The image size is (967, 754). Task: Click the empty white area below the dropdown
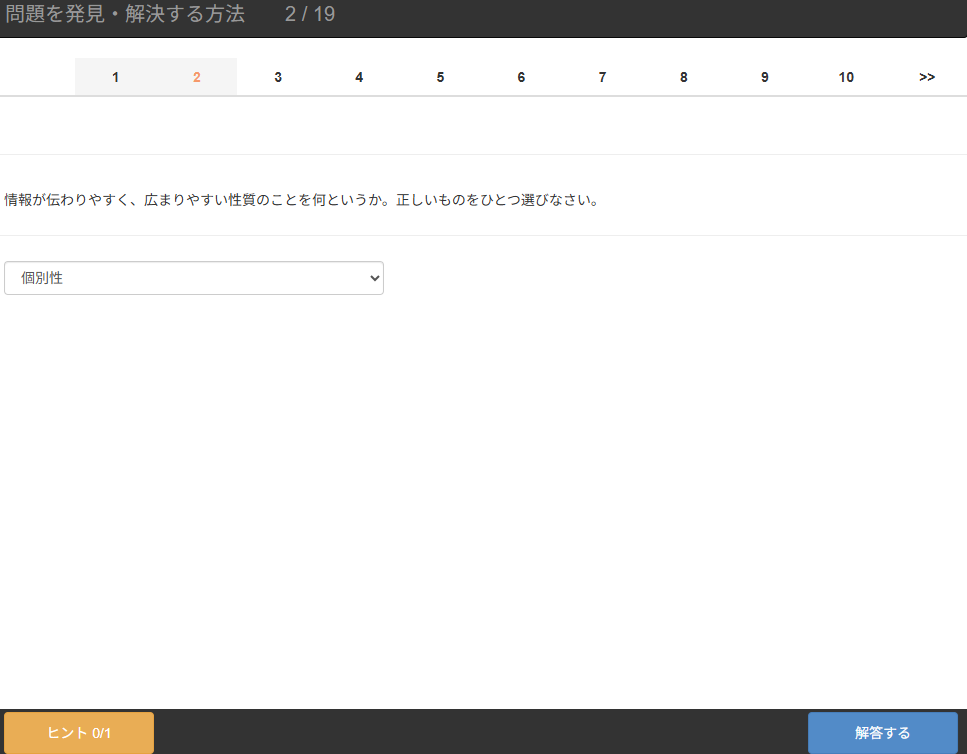(x=480, y=500)
